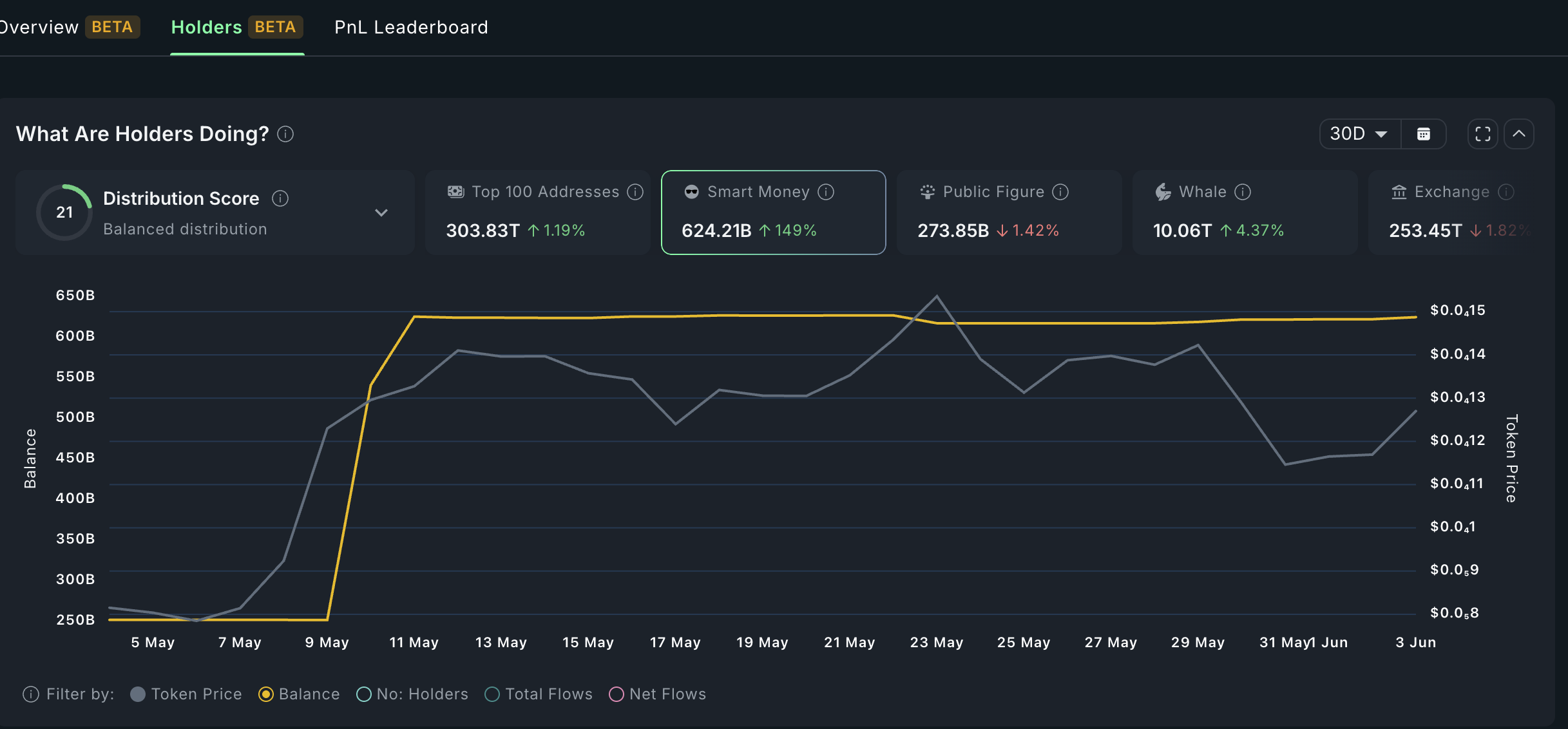Click the Top 100 Addresses info icon

(x=635, y=192)
